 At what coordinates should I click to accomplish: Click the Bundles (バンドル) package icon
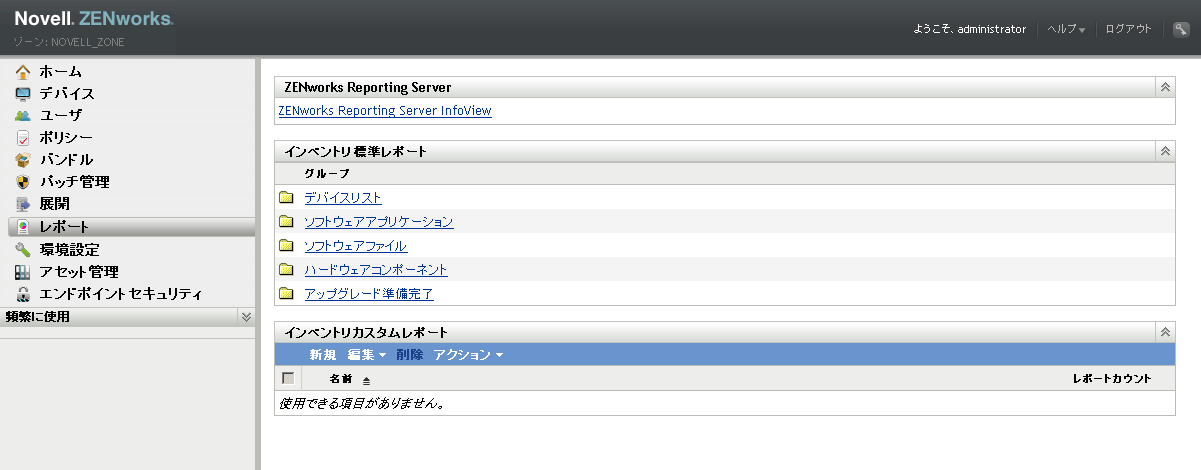[23, 160]
